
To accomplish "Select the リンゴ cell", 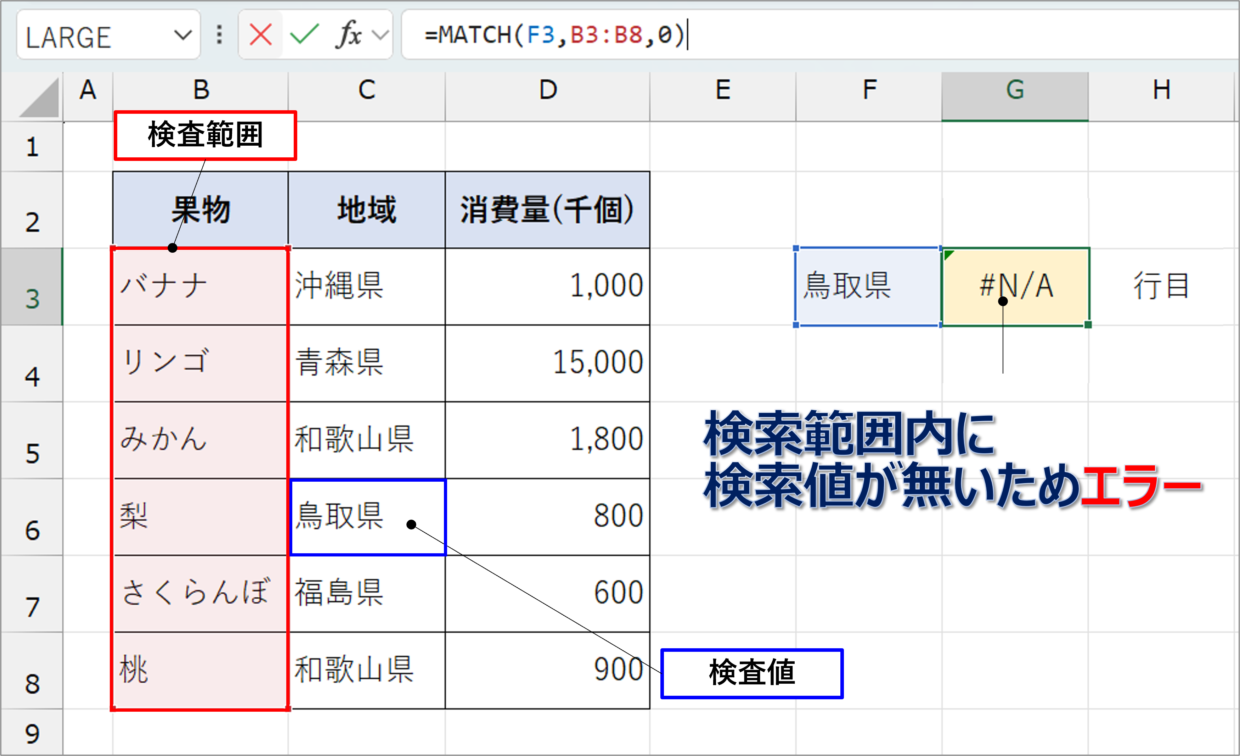I will [x=201, y=364].
